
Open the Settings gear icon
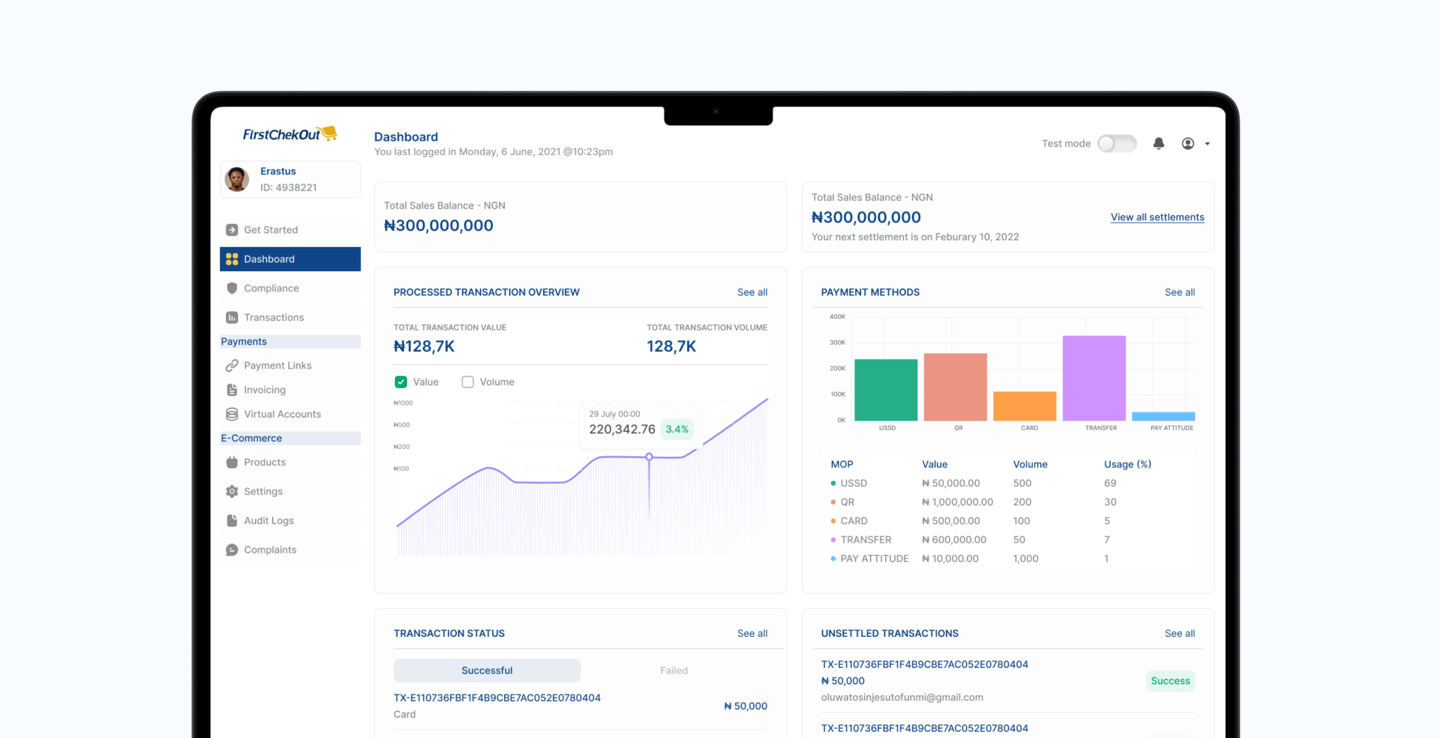click(232, 492)
